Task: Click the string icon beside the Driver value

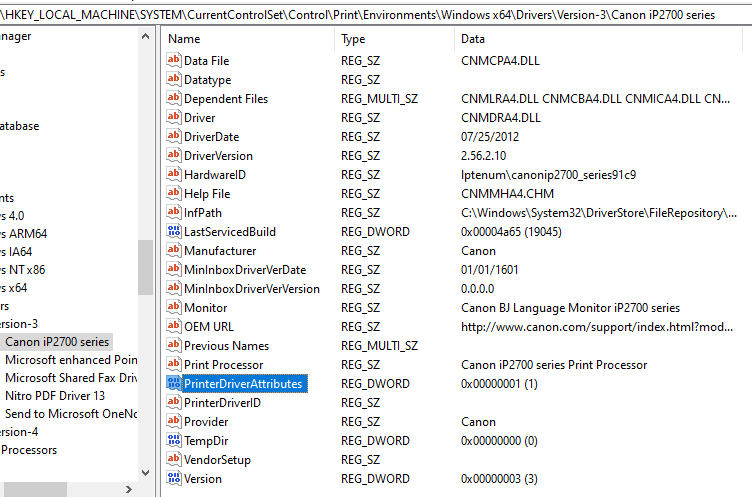Action: coord(174,118)
